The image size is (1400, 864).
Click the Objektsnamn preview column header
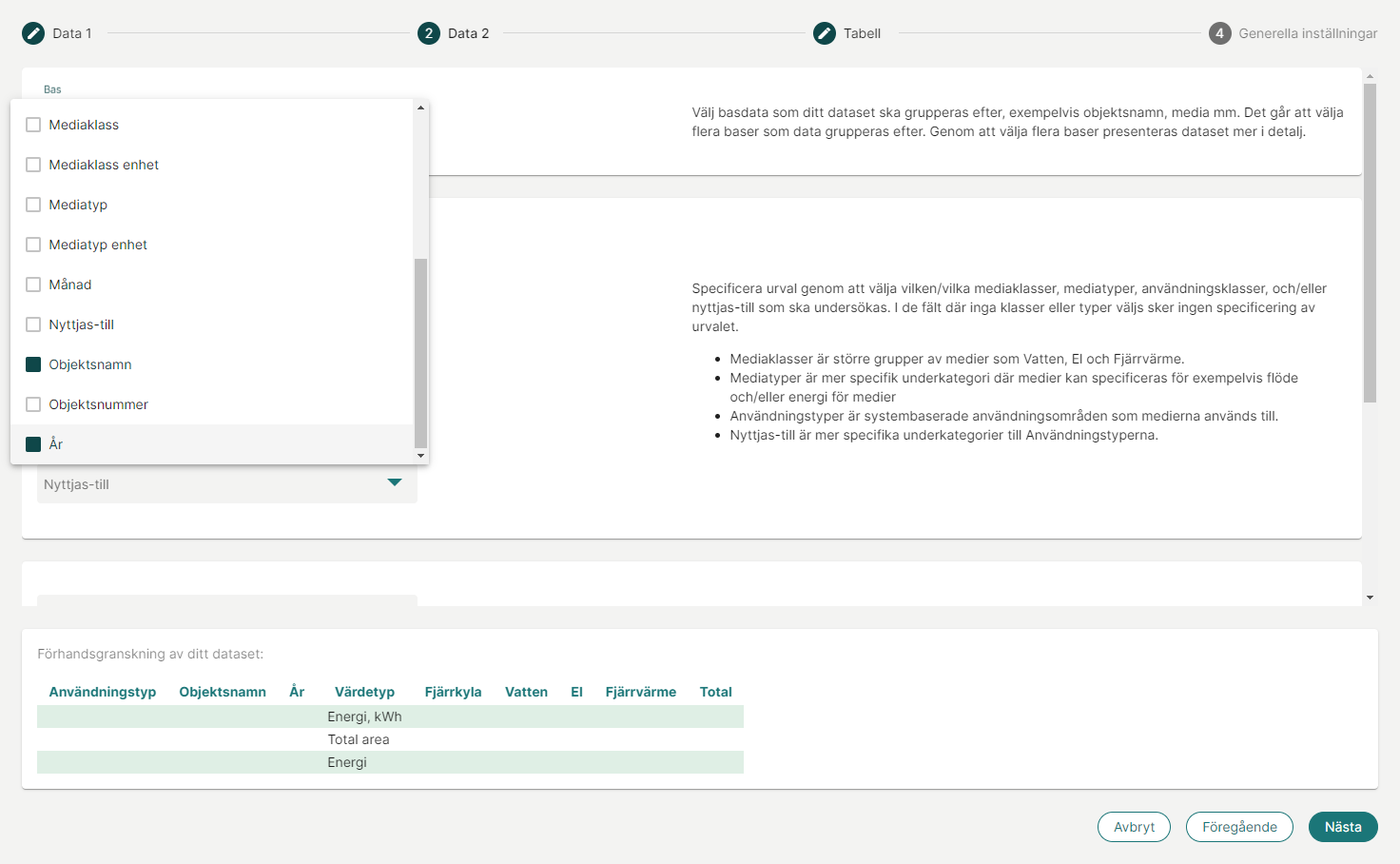click(x=223, y=692)
